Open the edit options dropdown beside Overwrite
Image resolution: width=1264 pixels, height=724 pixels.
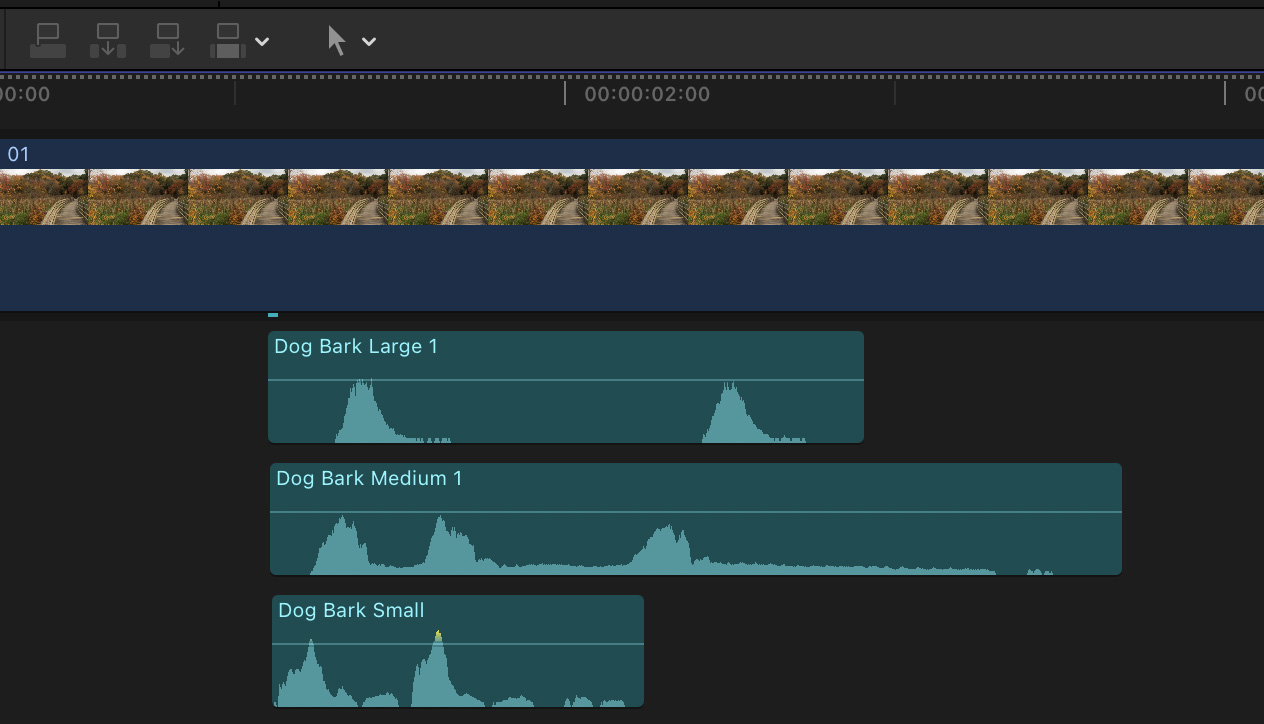coord(262,42)
